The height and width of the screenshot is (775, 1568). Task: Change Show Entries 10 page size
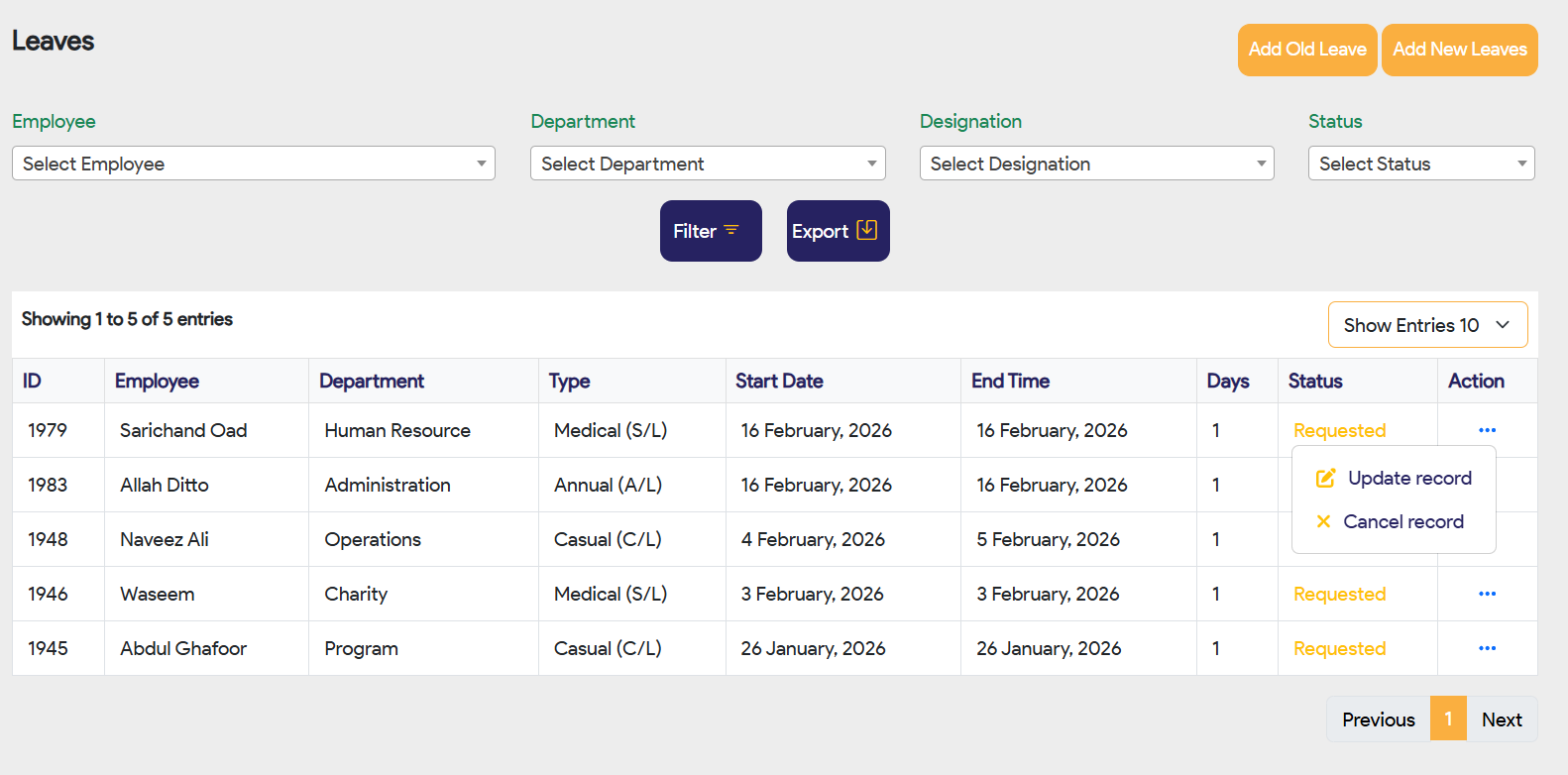1427,325
